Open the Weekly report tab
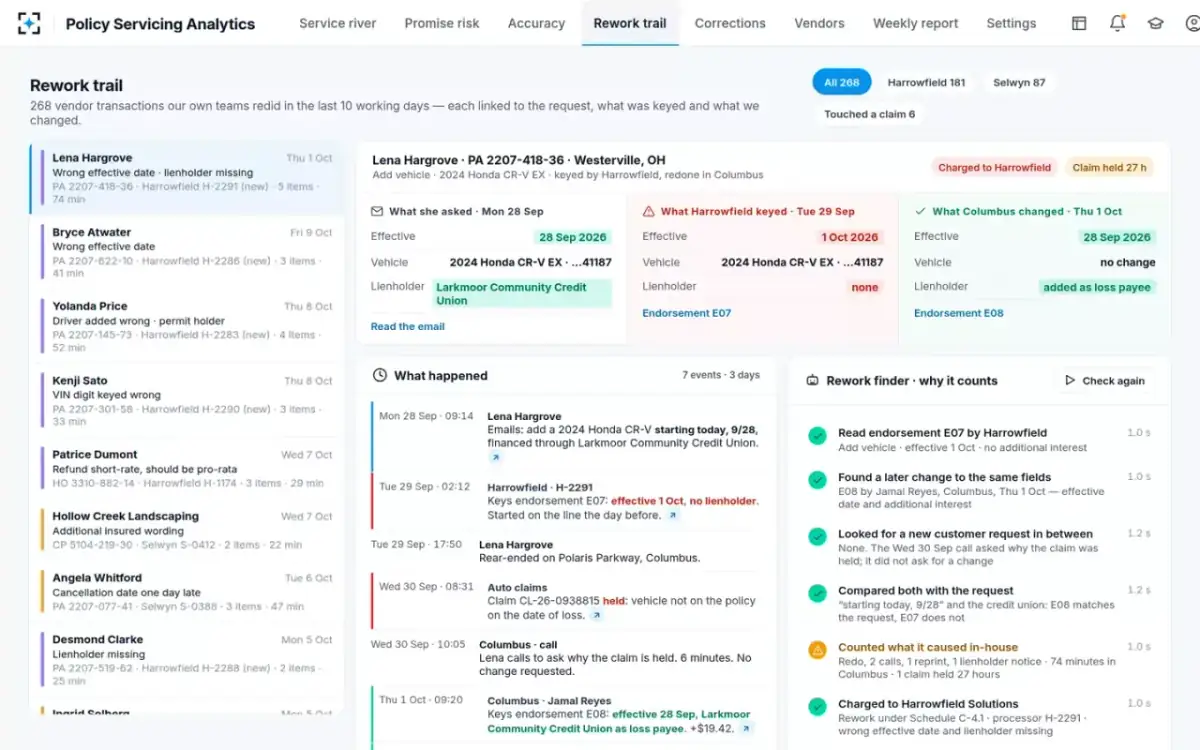 tap(915, 23)
